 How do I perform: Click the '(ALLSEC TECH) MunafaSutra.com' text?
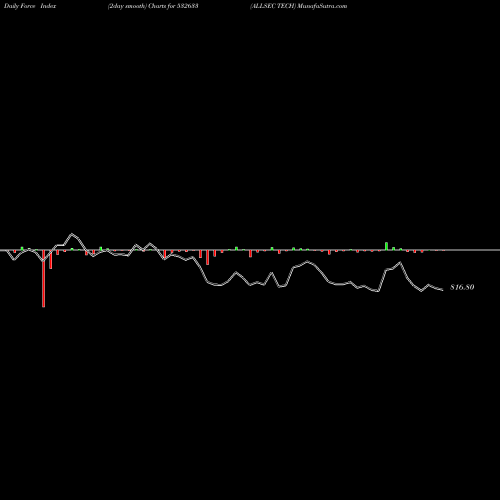pyautogui.click(x=299, y=6)
